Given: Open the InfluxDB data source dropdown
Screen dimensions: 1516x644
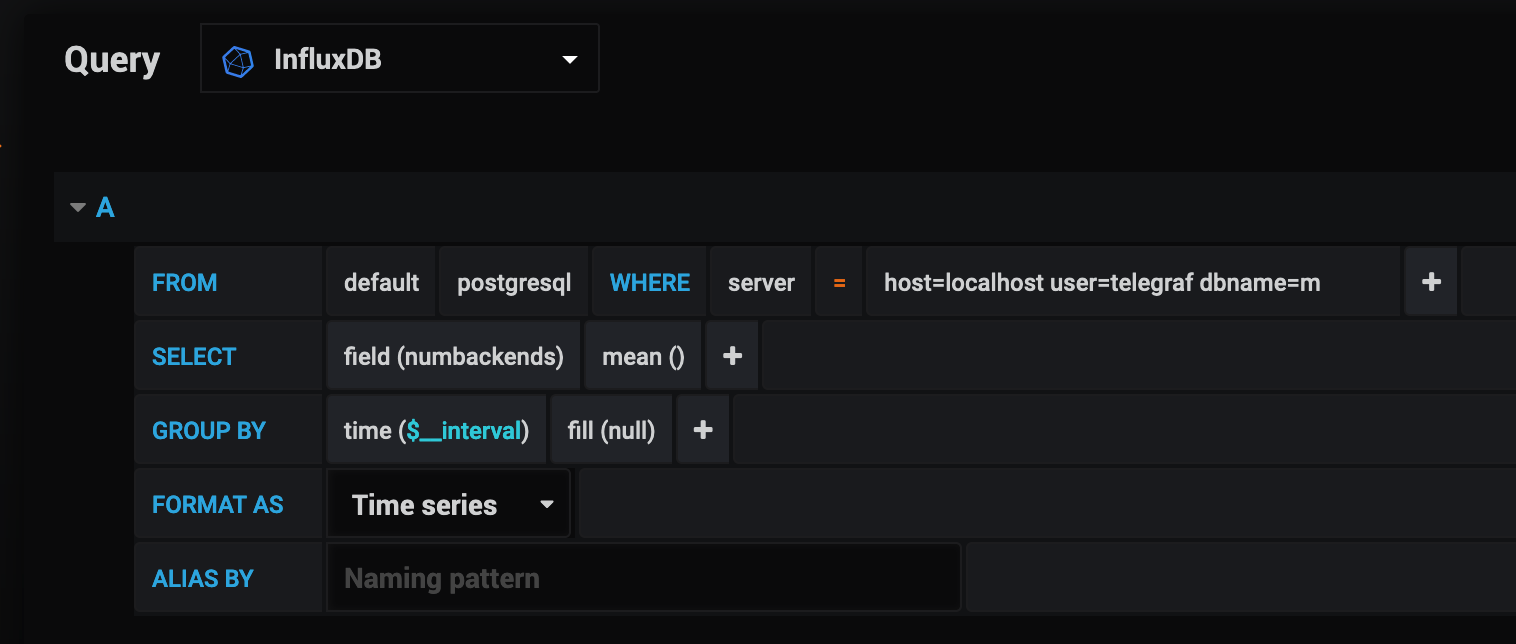Looking at the screenshot, I should [399, 59].
